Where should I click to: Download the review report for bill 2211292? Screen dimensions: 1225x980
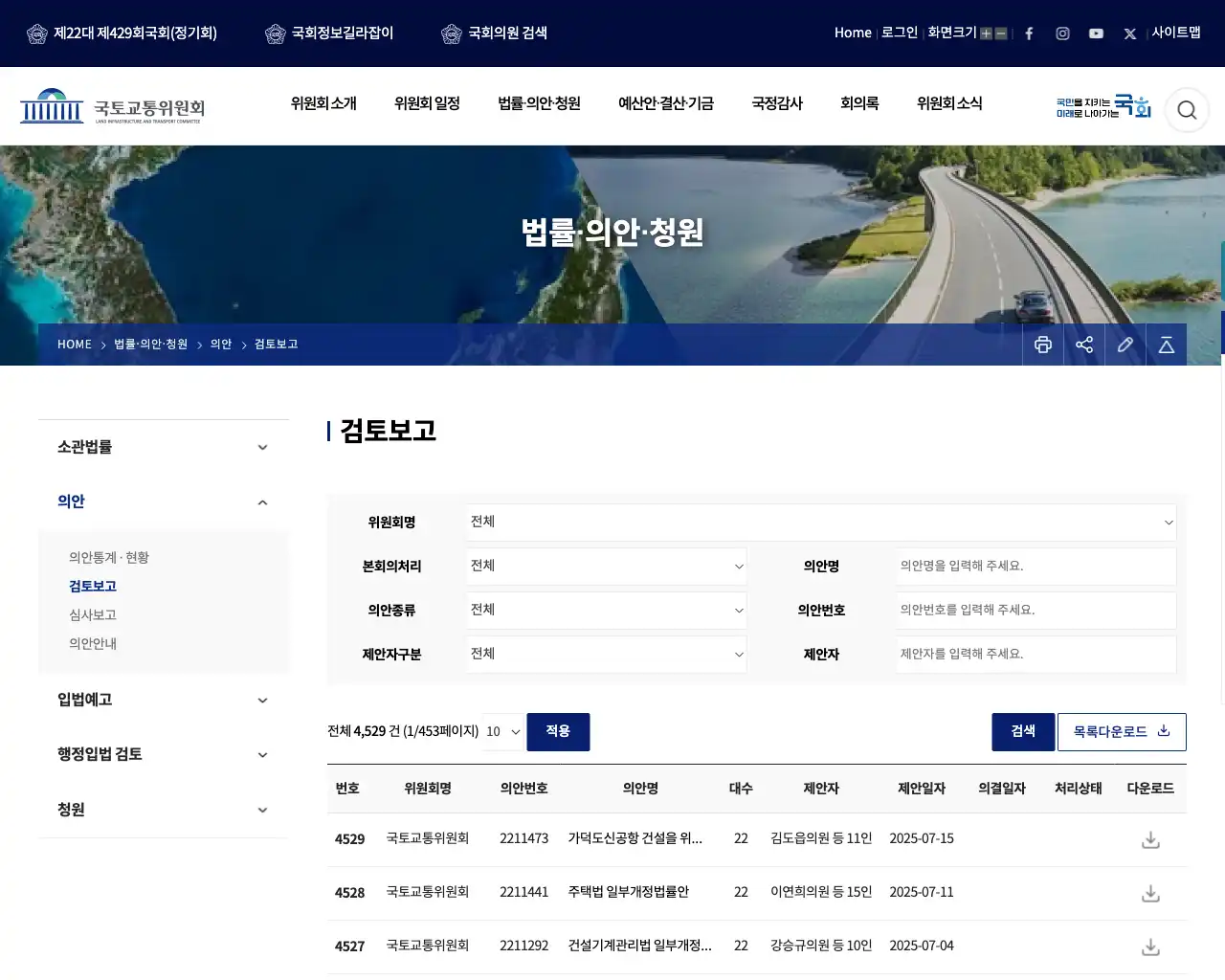click(1150, 947)
